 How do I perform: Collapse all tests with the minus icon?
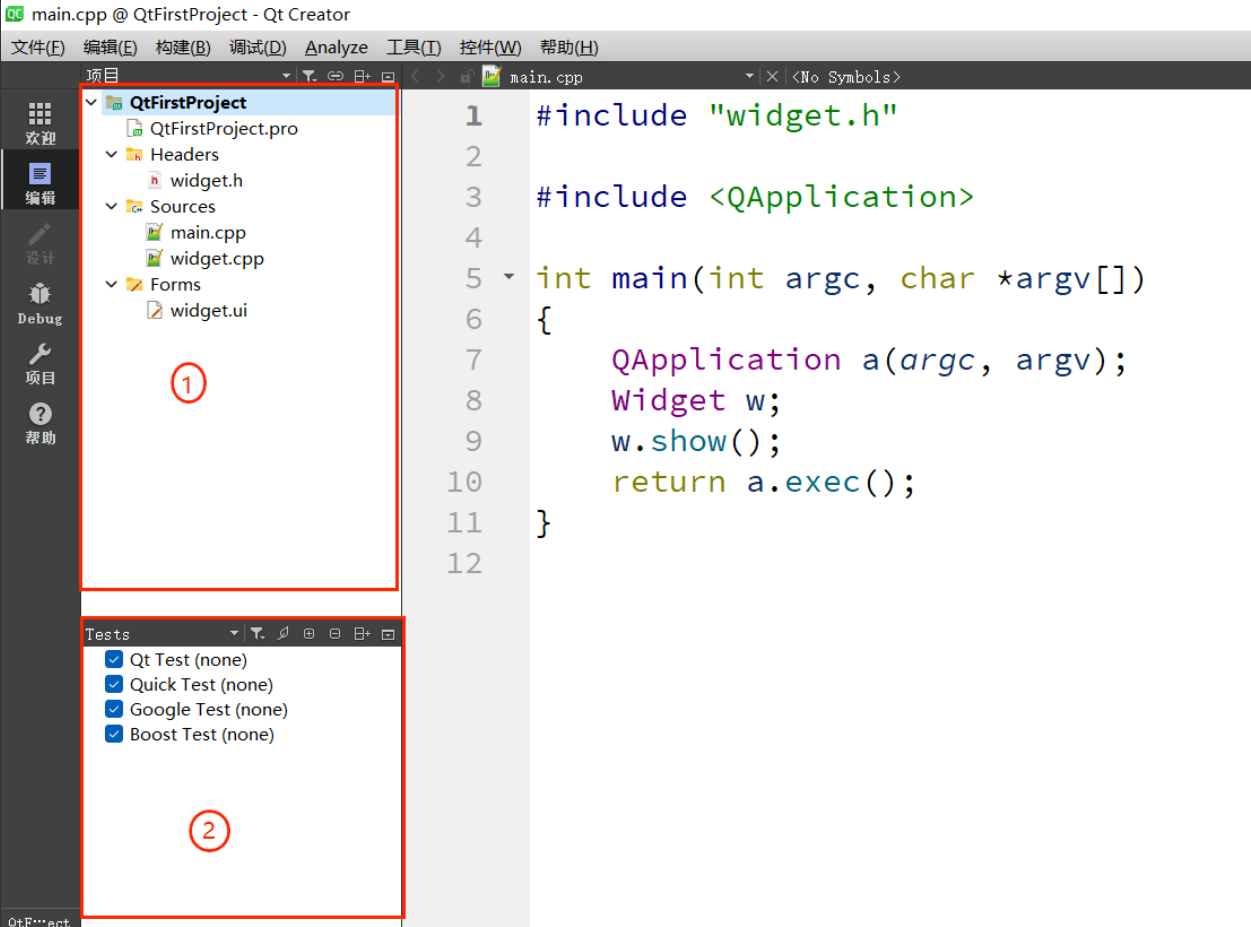pos(335,633)
